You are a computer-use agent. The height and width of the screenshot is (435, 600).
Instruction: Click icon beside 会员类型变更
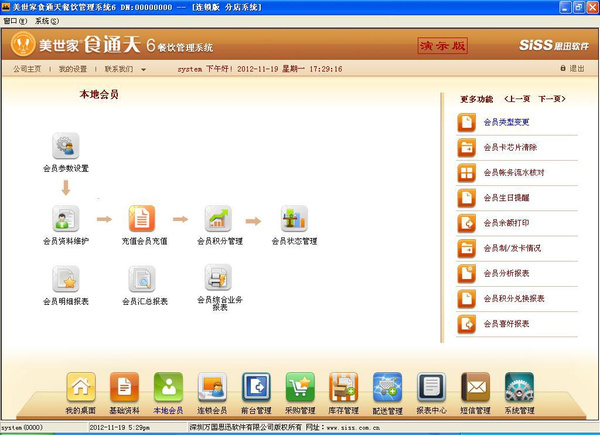pyautogui.click(x=466, y=122)
